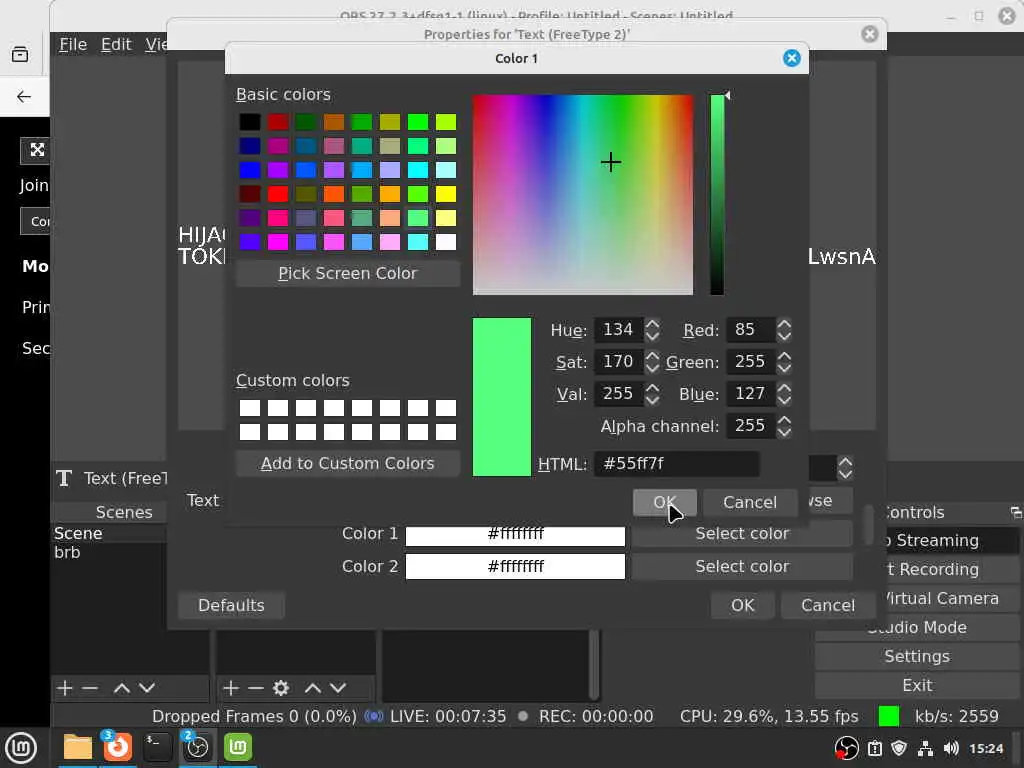
Task: Click the Hue value input field
Action: click(x=619, y=330)
